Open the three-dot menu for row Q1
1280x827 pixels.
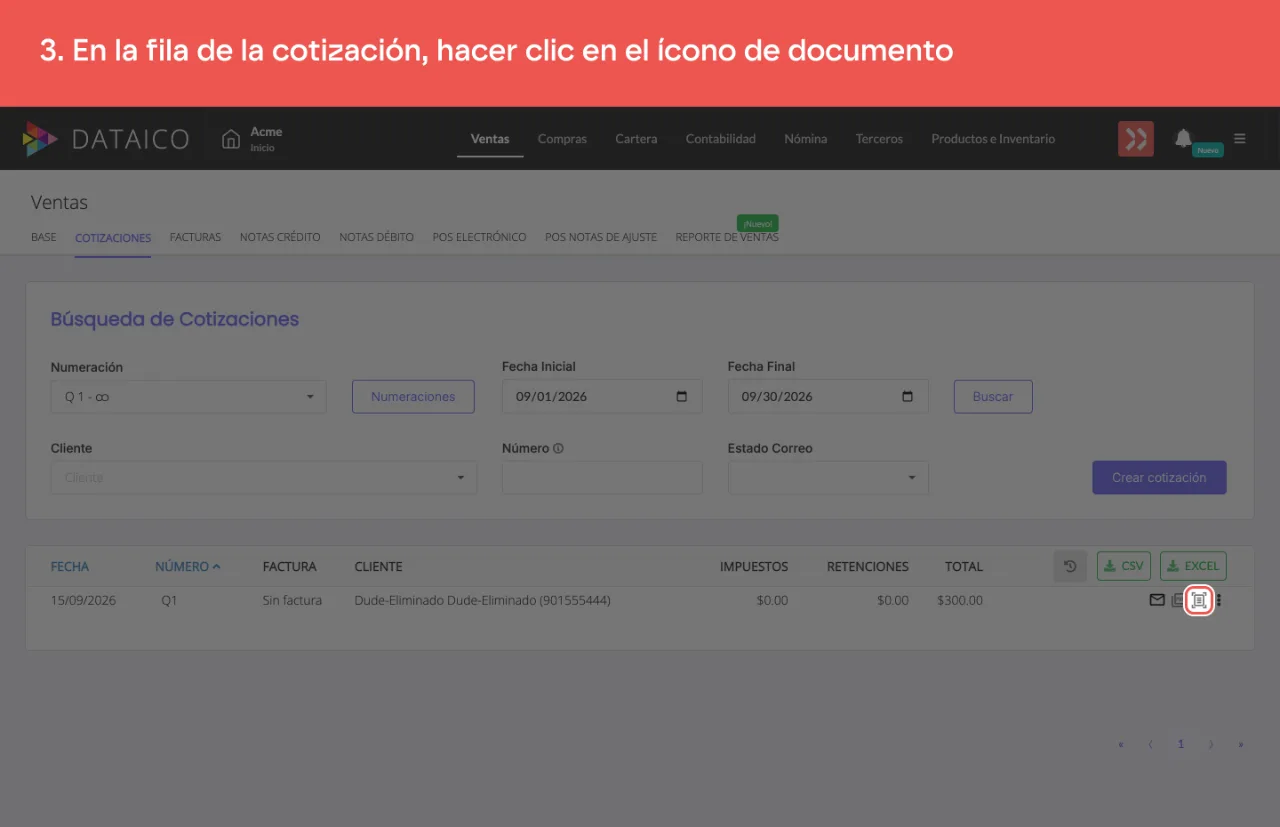tap(1219, 601)
